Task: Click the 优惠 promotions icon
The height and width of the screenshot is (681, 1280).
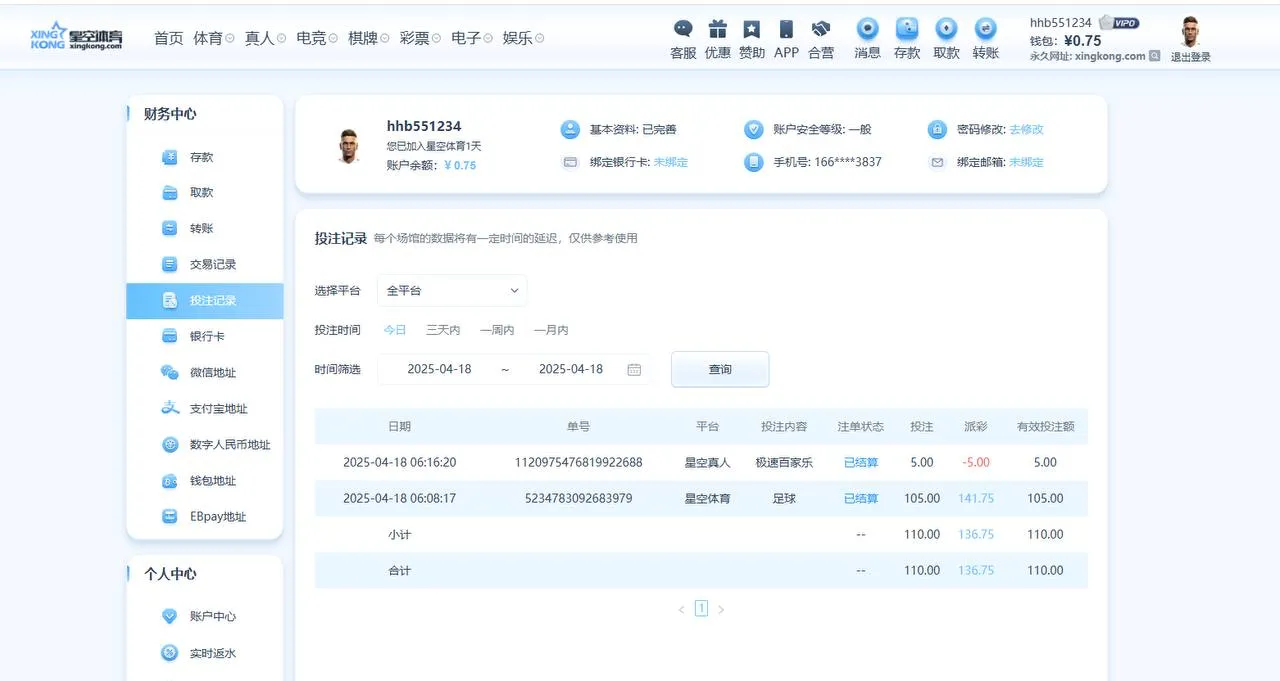Action: coord(717,40)
